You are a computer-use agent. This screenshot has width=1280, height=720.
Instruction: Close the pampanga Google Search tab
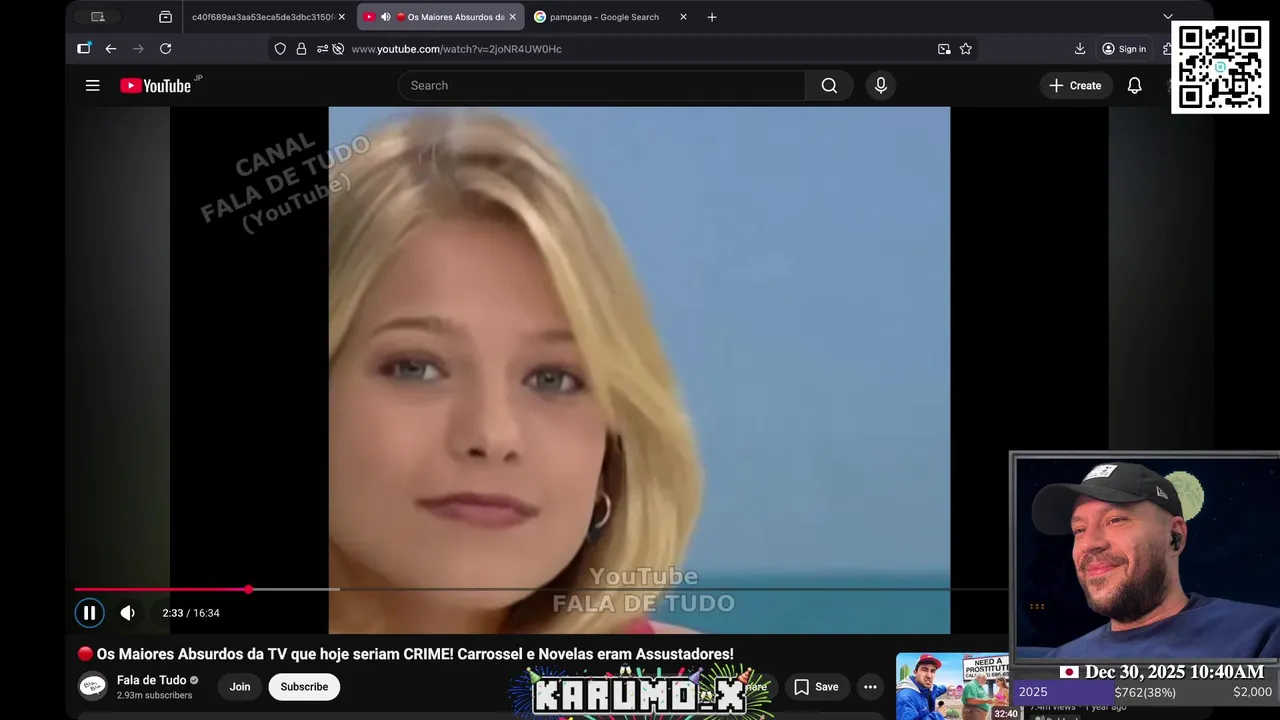[683, 17]
